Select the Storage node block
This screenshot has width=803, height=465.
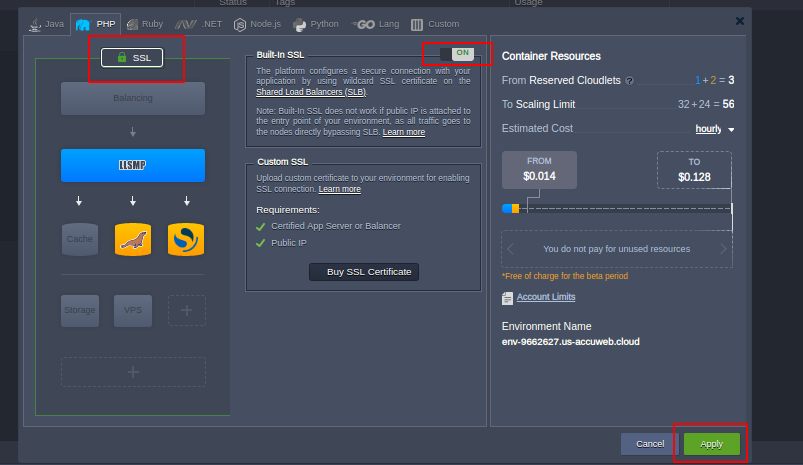[x=80, y=310]
